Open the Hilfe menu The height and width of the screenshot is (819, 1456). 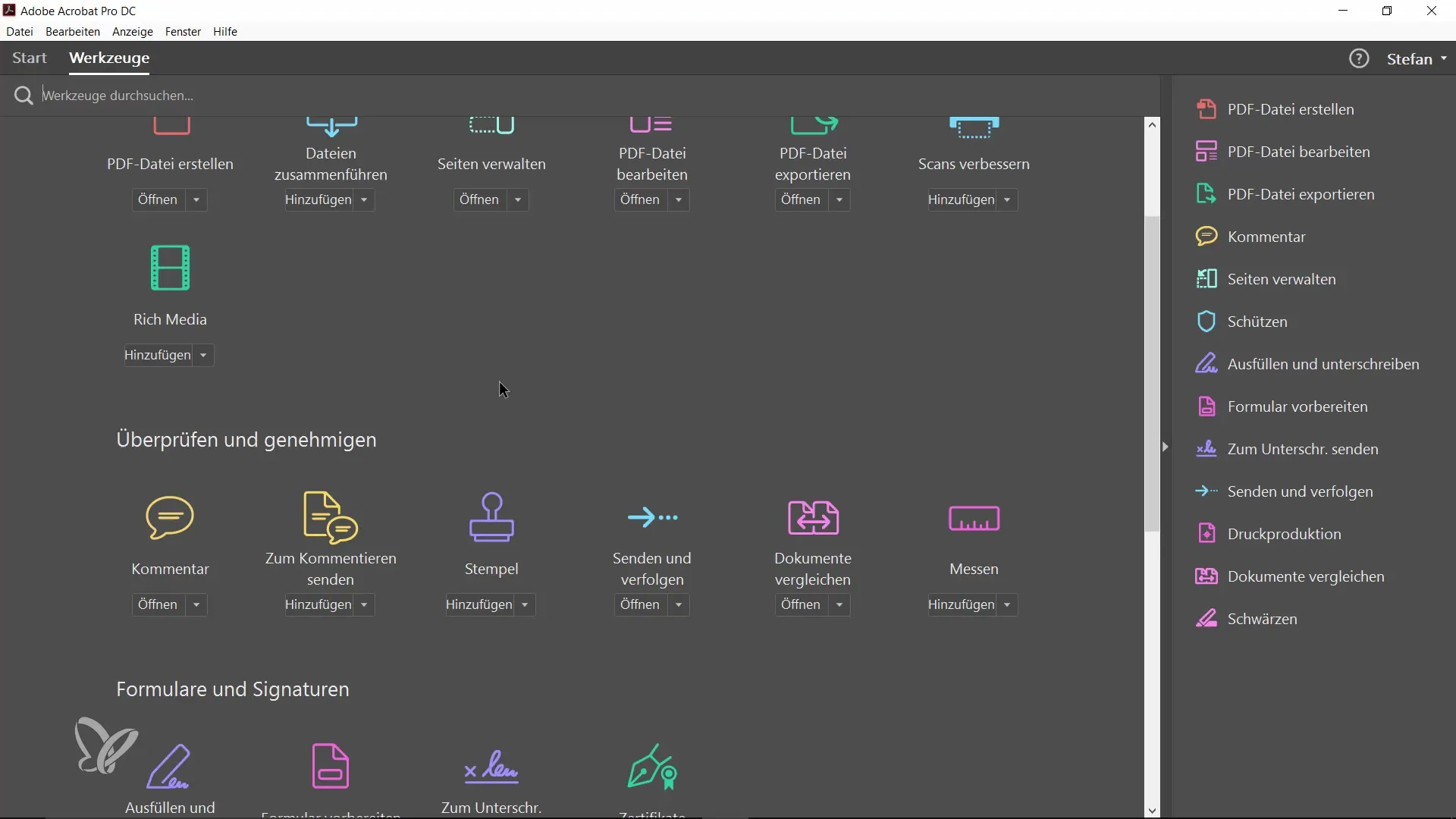click(x=225, y=32)
